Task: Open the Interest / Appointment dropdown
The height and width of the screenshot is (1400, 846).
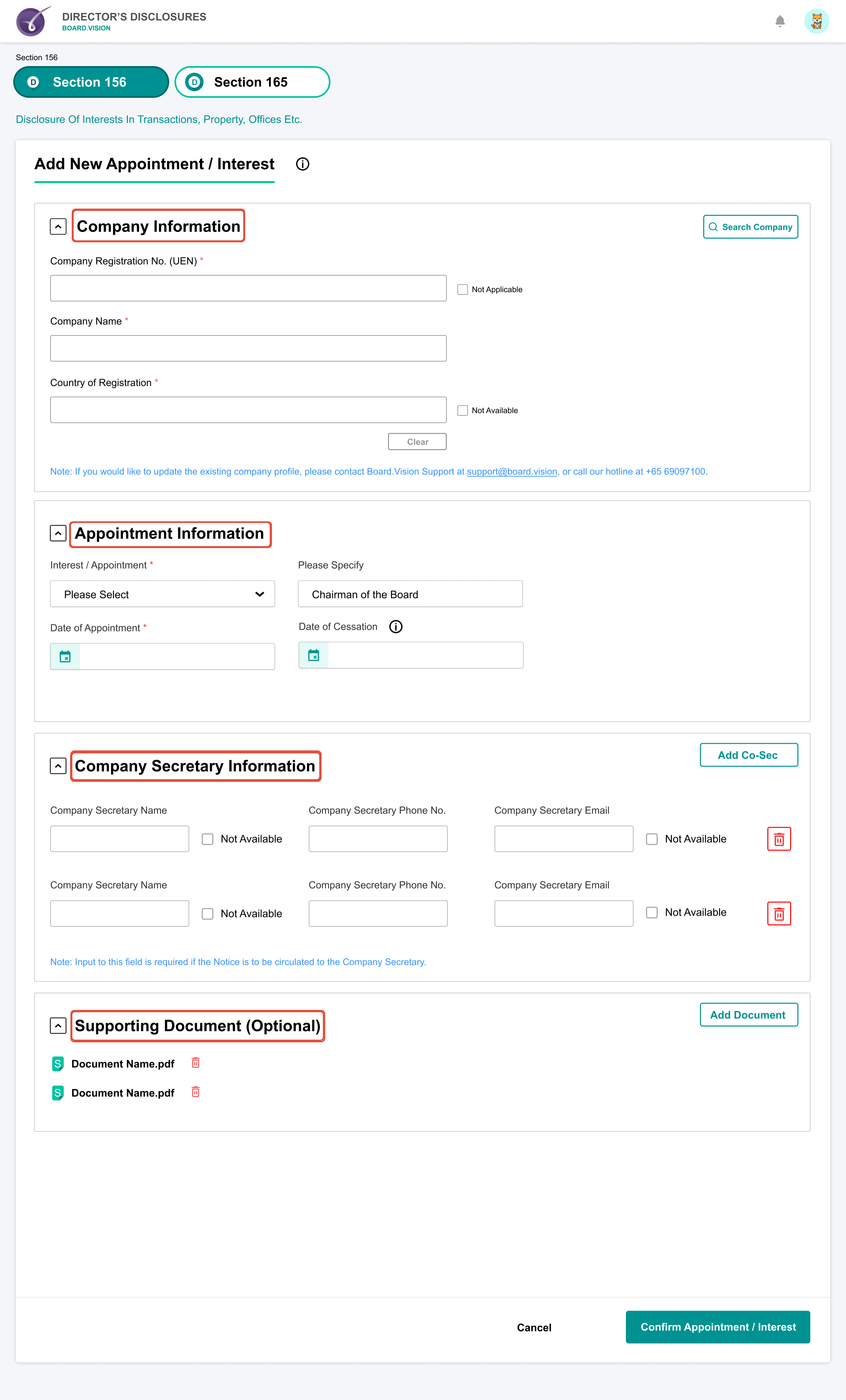Action: (x=163, y=594)
